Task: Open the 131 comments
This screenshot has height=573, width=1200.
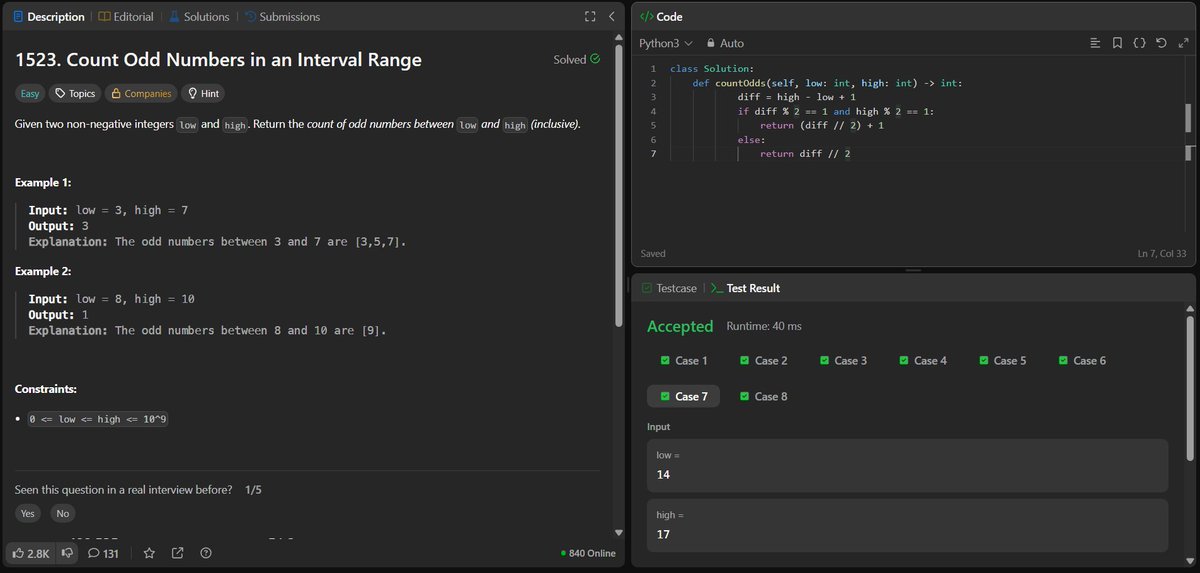Action: 104,553
